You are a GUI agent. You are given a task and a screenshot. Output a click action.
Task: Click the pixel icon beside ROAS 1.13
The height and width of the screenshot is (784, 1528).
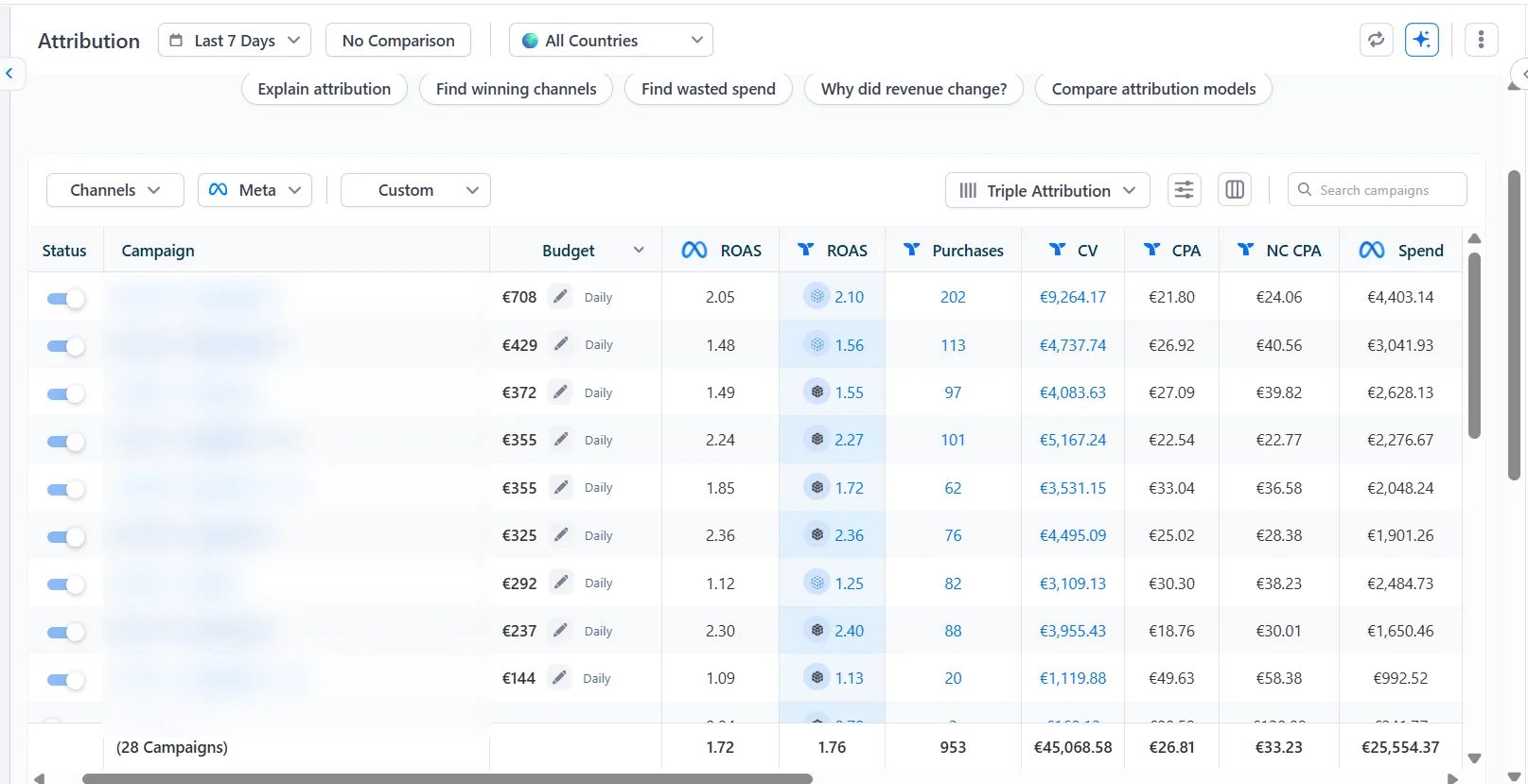(x=817, y=677)
